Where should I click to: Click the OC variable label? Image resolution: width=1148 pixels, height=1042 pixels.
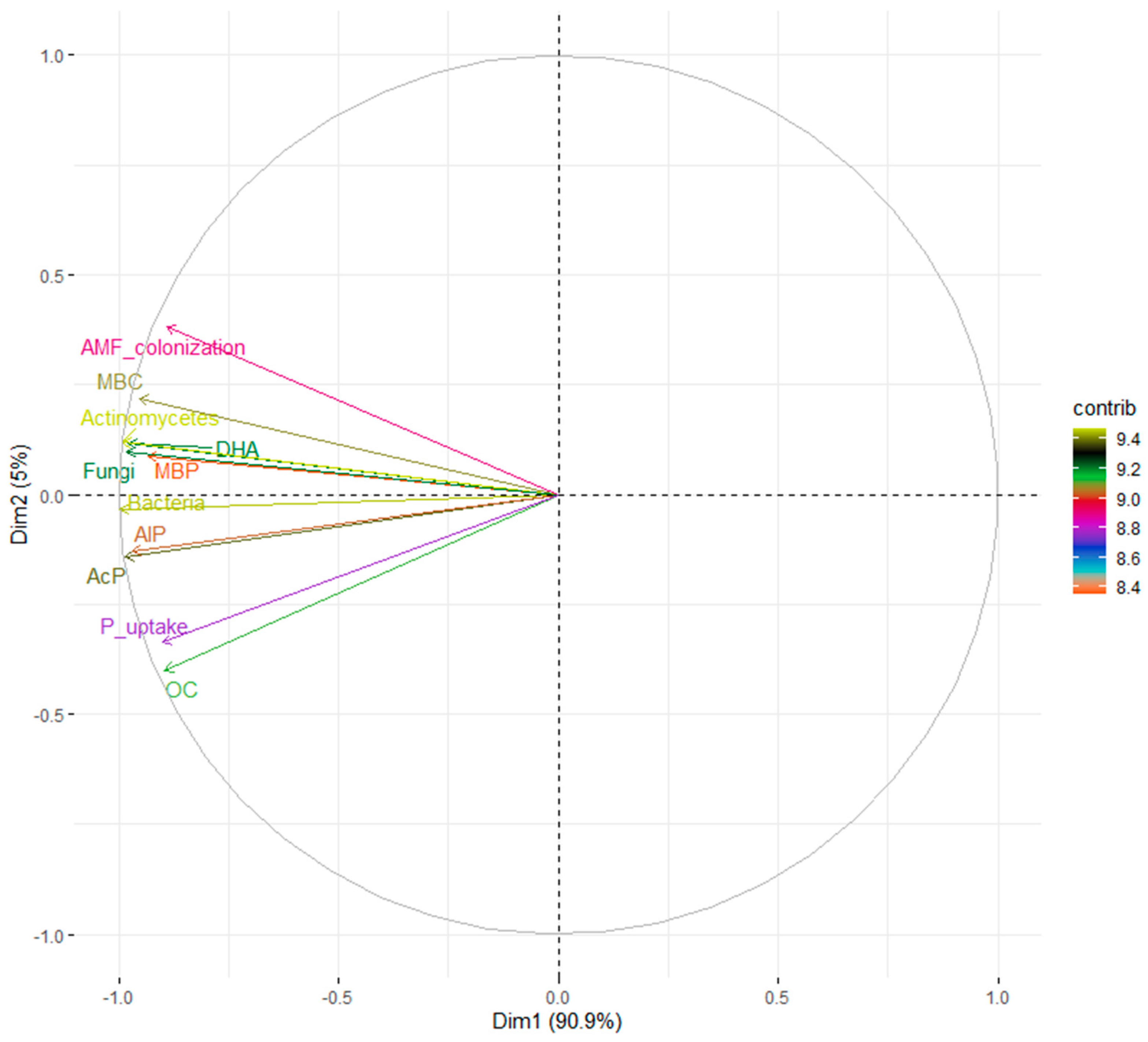[181, 690]
